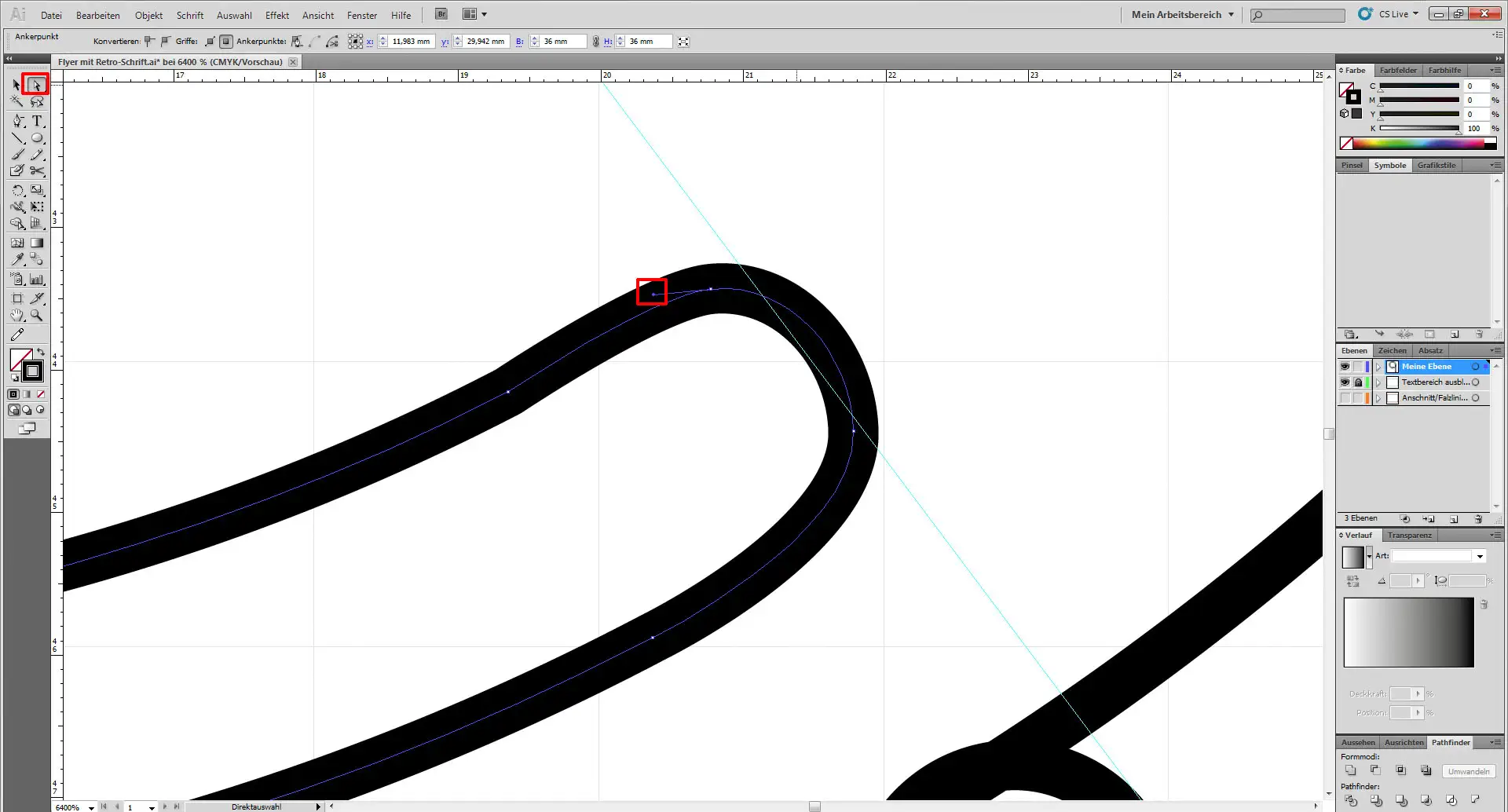The height and width of the screenshot is (812, 1508).
Task: Show the Anschnitt/Falzlinien layer
Action: click(x=1345, y=398)
